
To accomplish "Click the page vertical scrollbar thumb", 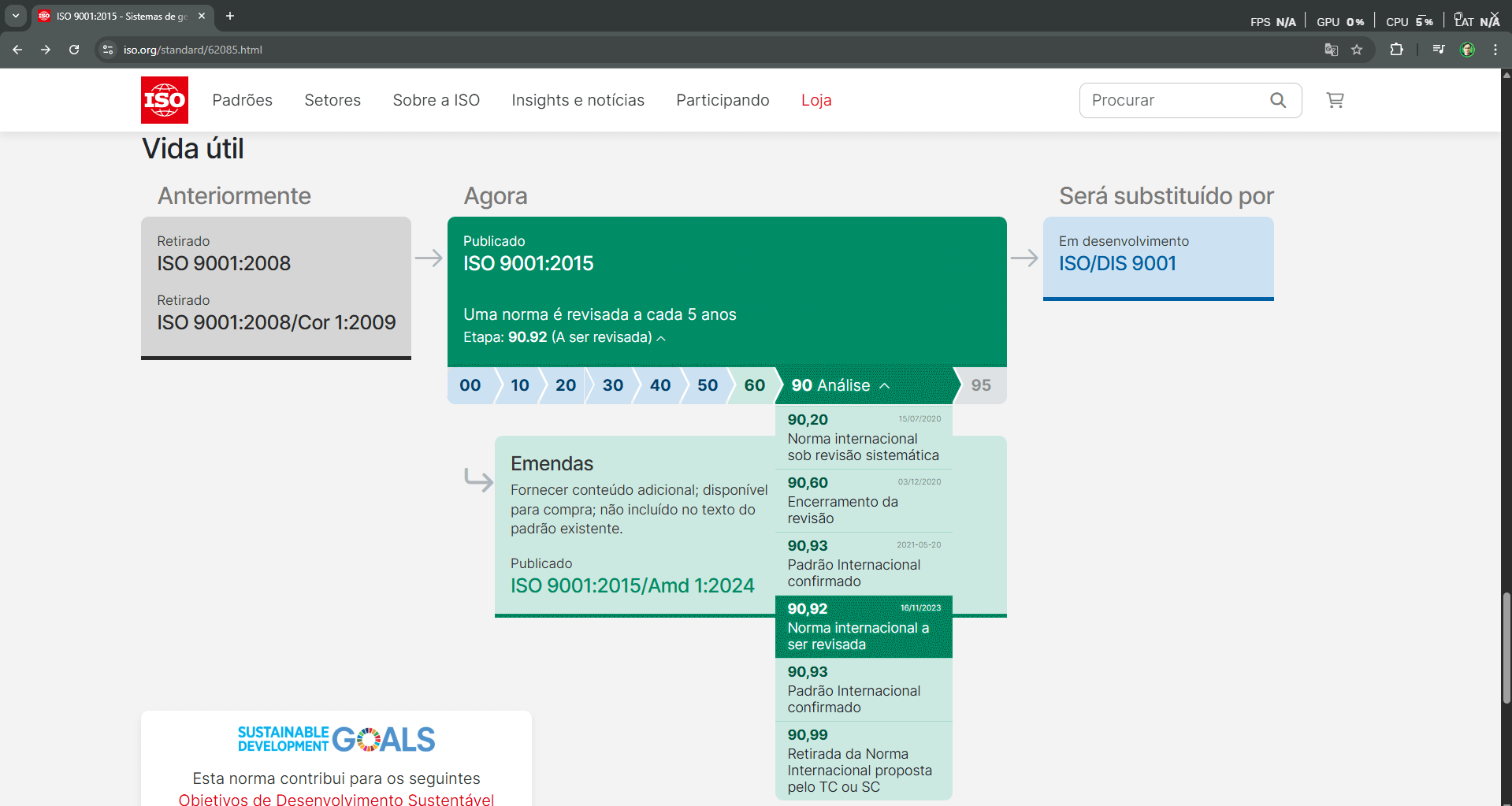I will (x=1506, y=648).
